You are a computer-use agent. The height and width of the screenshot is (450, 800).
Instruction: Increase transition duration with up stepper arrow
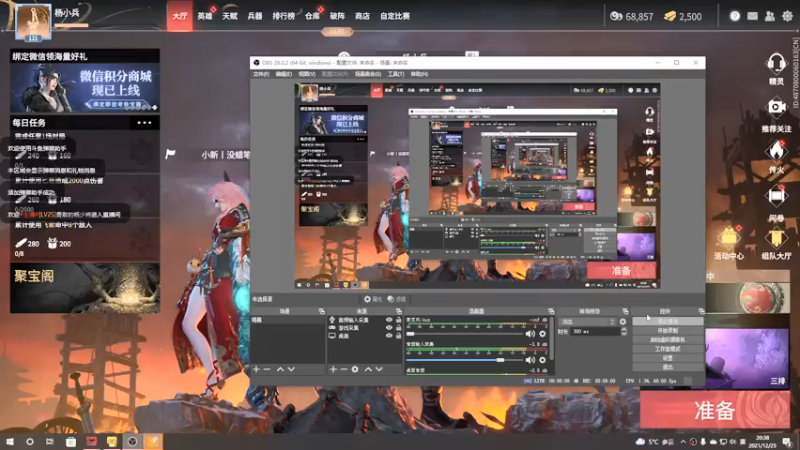(624, 330)
